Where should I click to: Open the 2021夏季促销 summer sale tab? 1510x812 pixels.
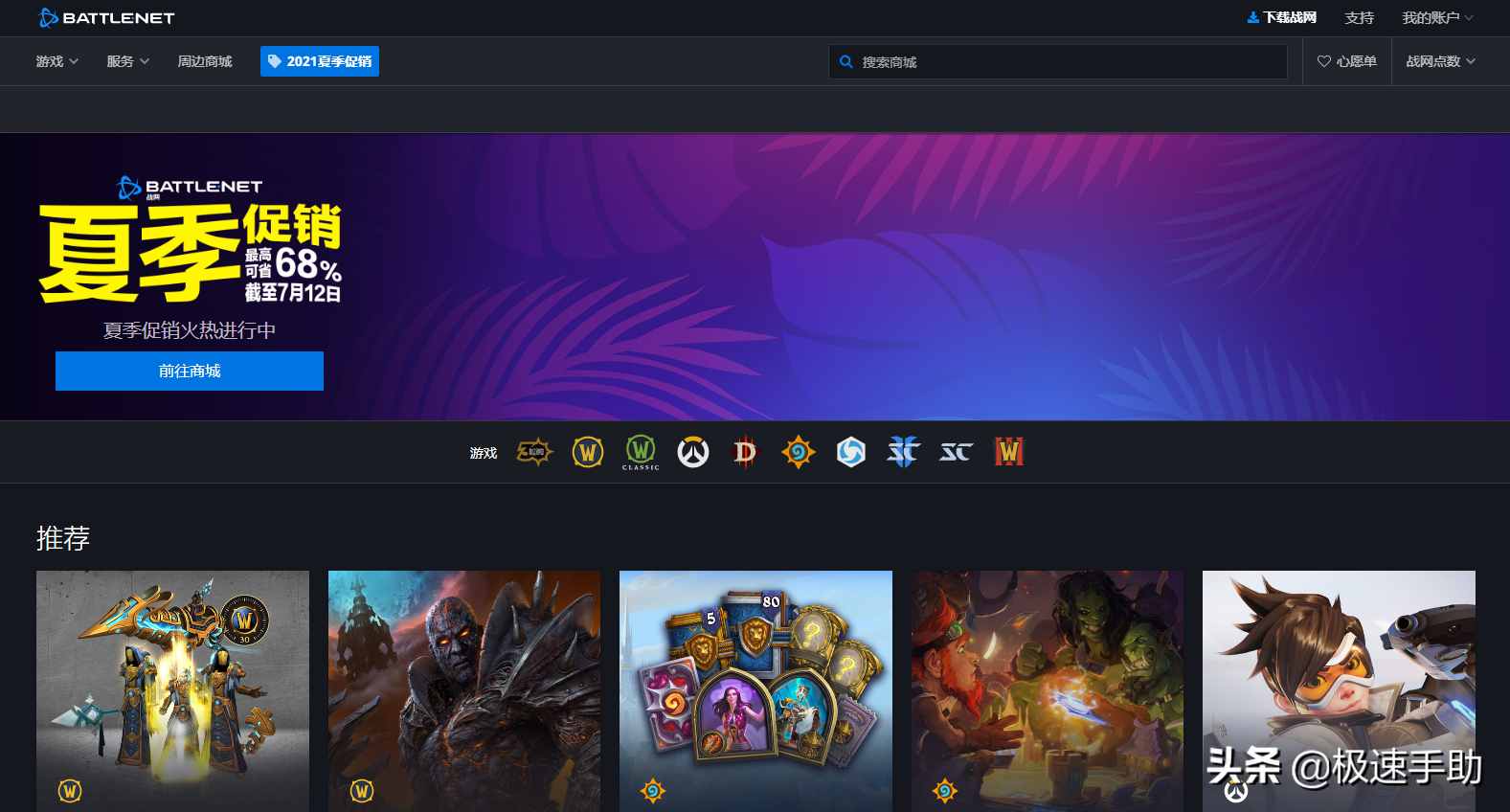(x=320, y=61)
